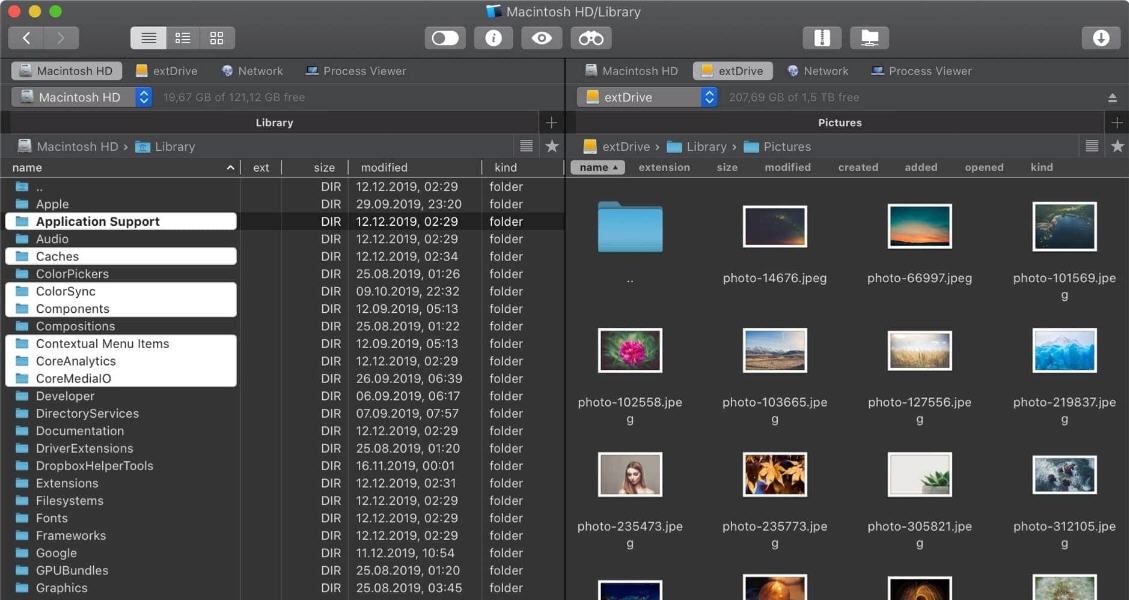Toggle the favorites star in the left path bar
Viewport: 1129px width, 600px height.
551,146
